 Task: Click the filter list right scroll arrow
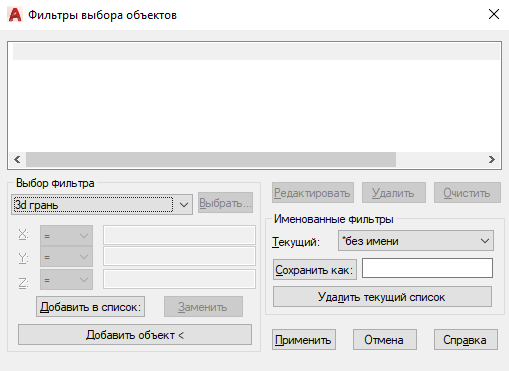492,159
